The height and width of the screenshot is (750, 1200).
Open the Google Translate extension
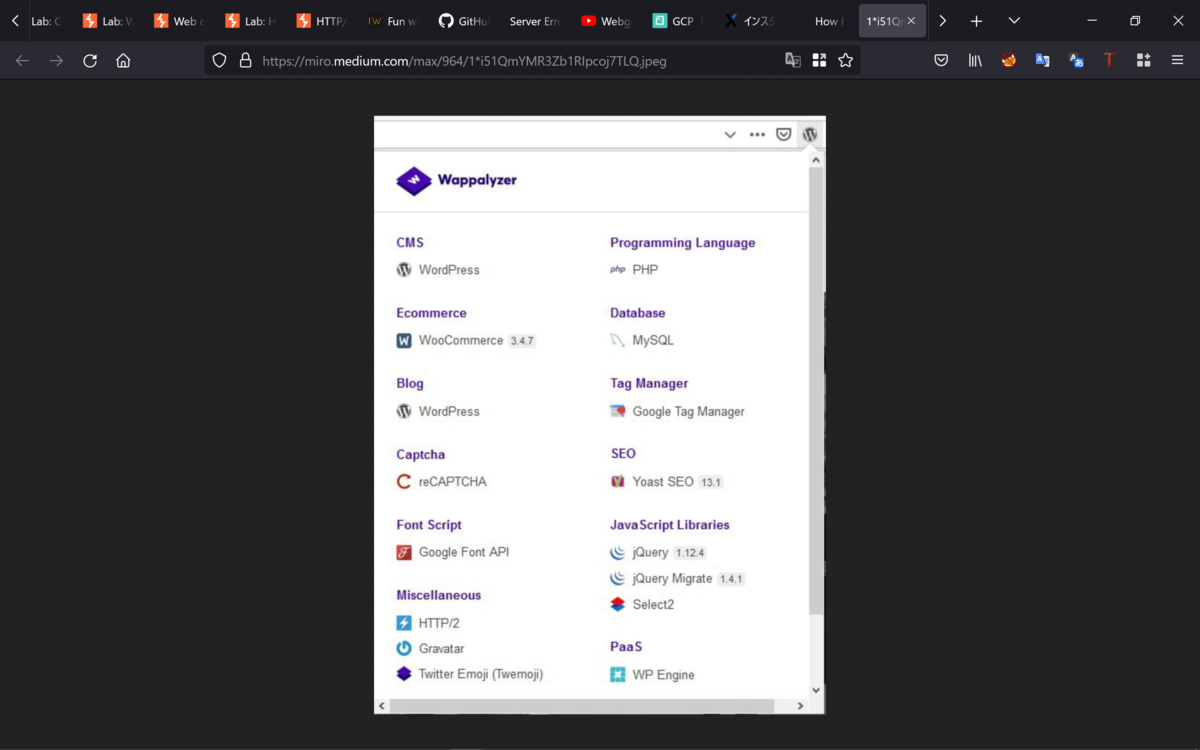[x=1042, y=61]
